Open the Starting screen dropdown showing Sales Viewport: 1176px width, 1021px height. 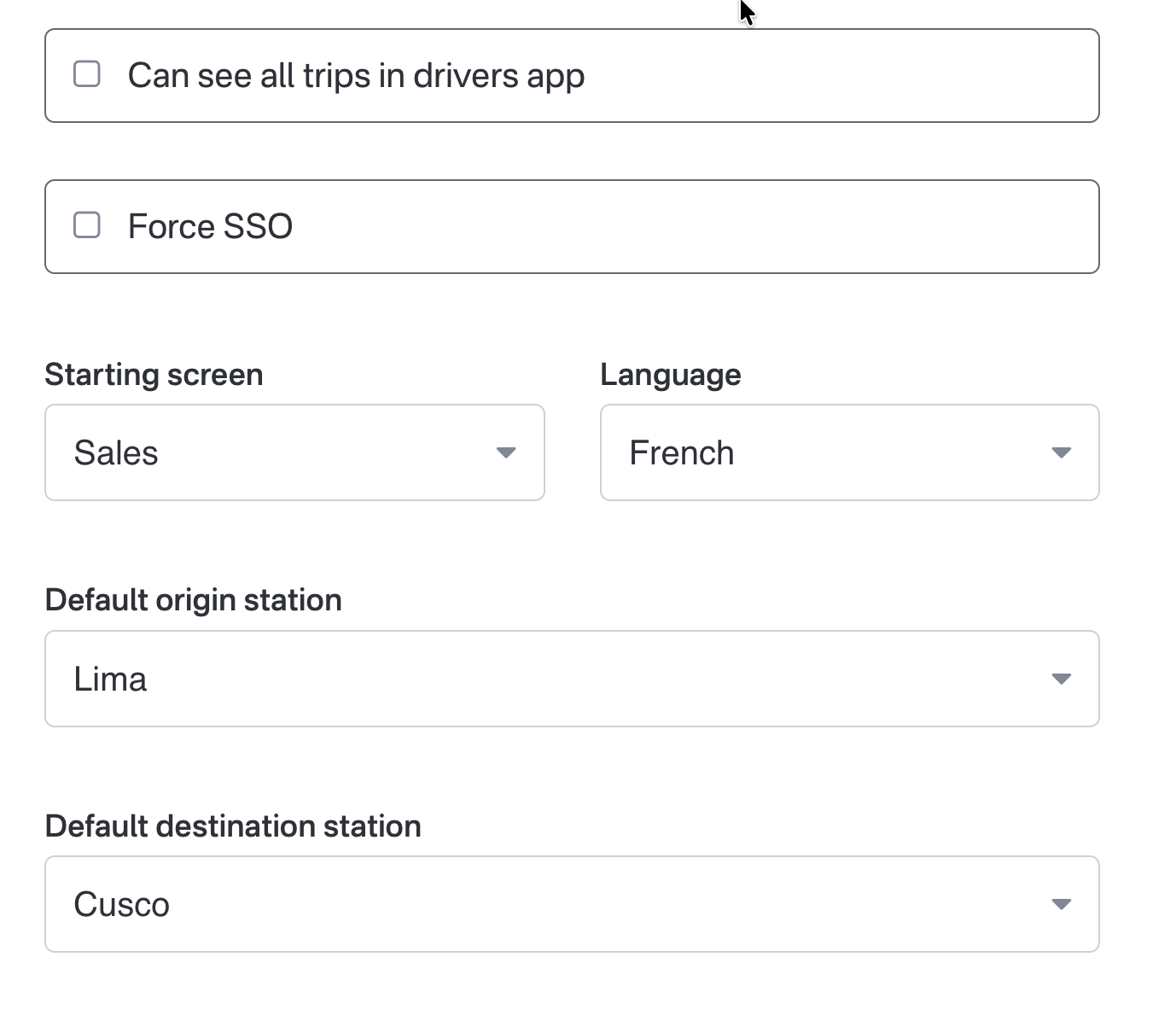coord(294,452)
